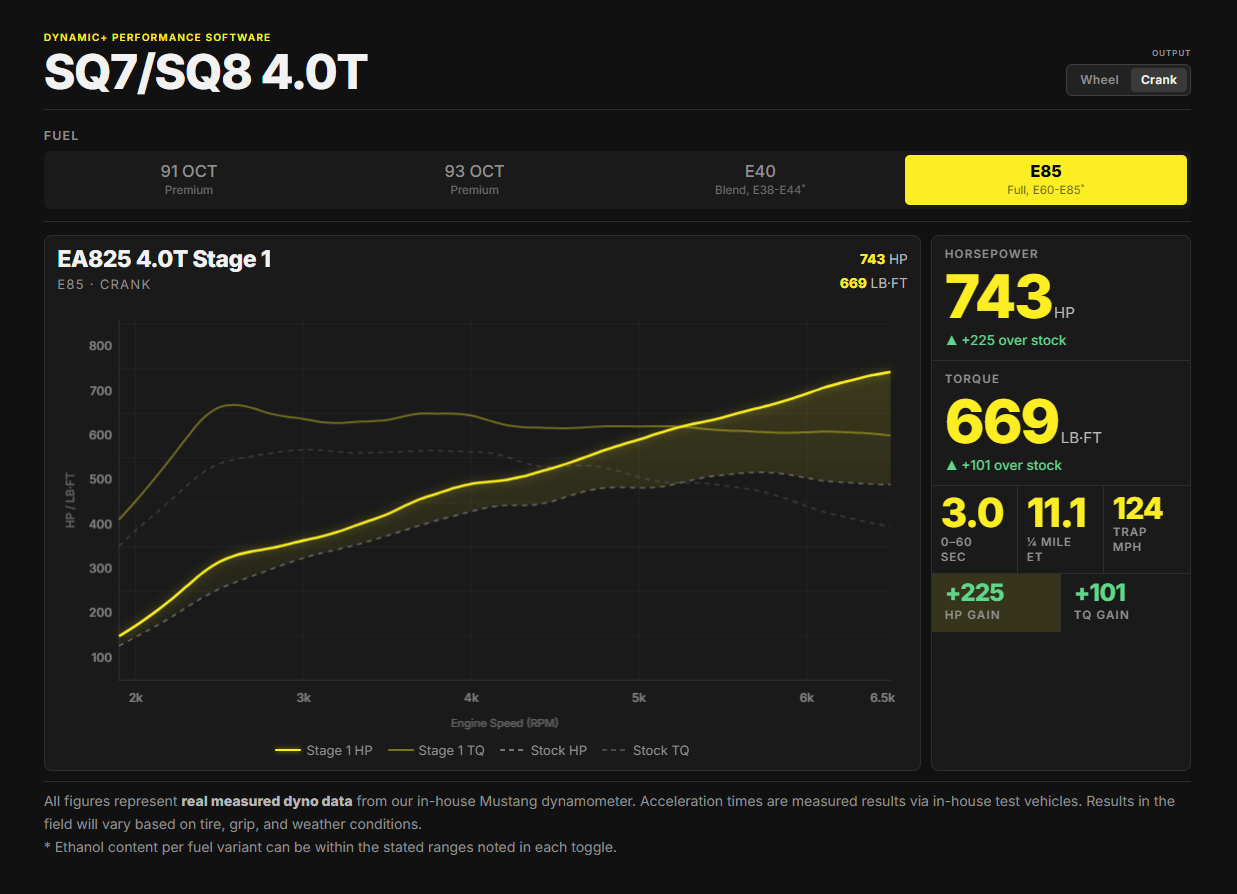Switch output to Wheel

(x=1099, y=80)
